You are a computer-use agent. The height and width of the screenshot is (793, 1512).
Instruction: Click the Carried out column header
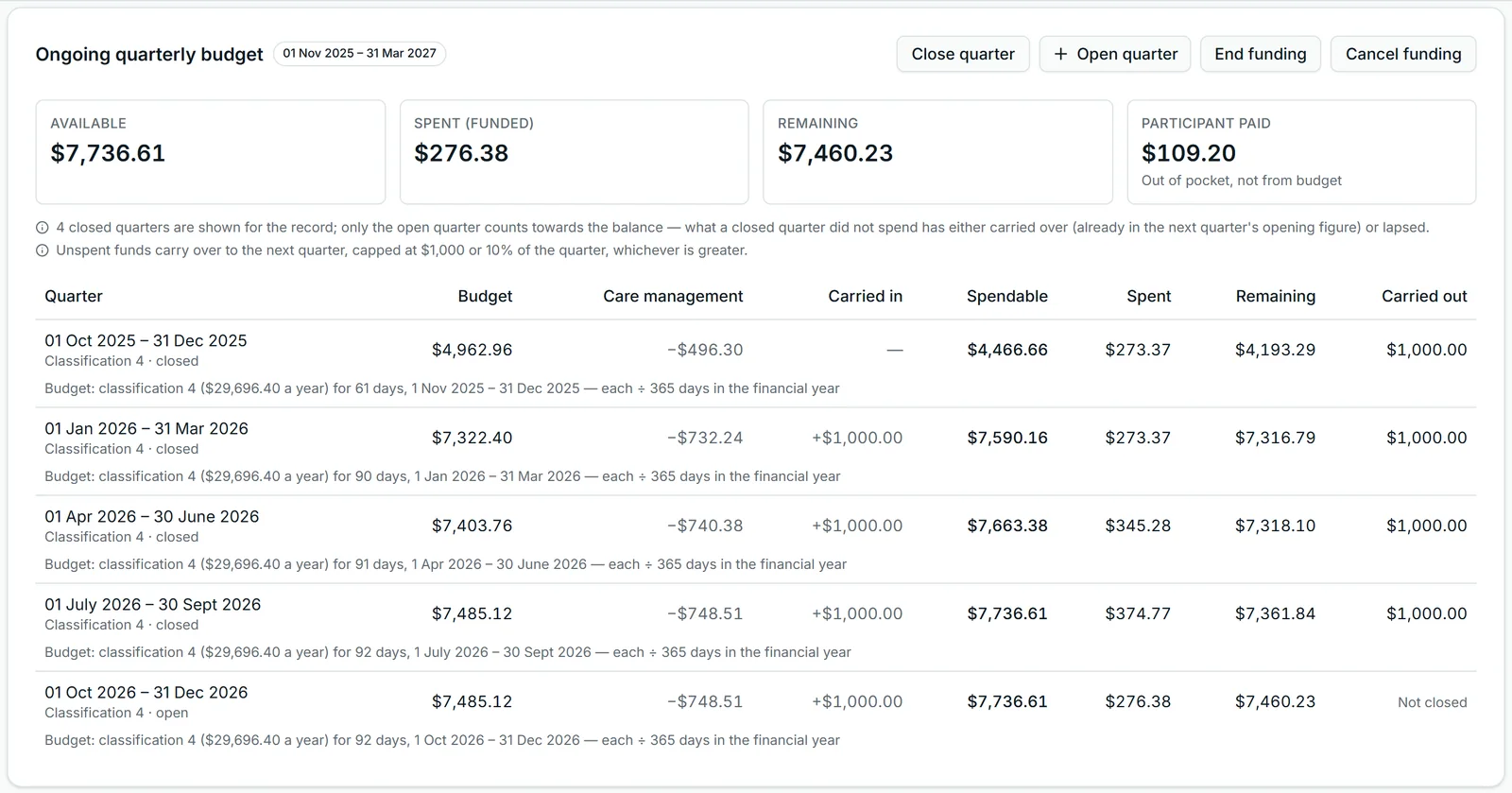[x=1424, y=296]
